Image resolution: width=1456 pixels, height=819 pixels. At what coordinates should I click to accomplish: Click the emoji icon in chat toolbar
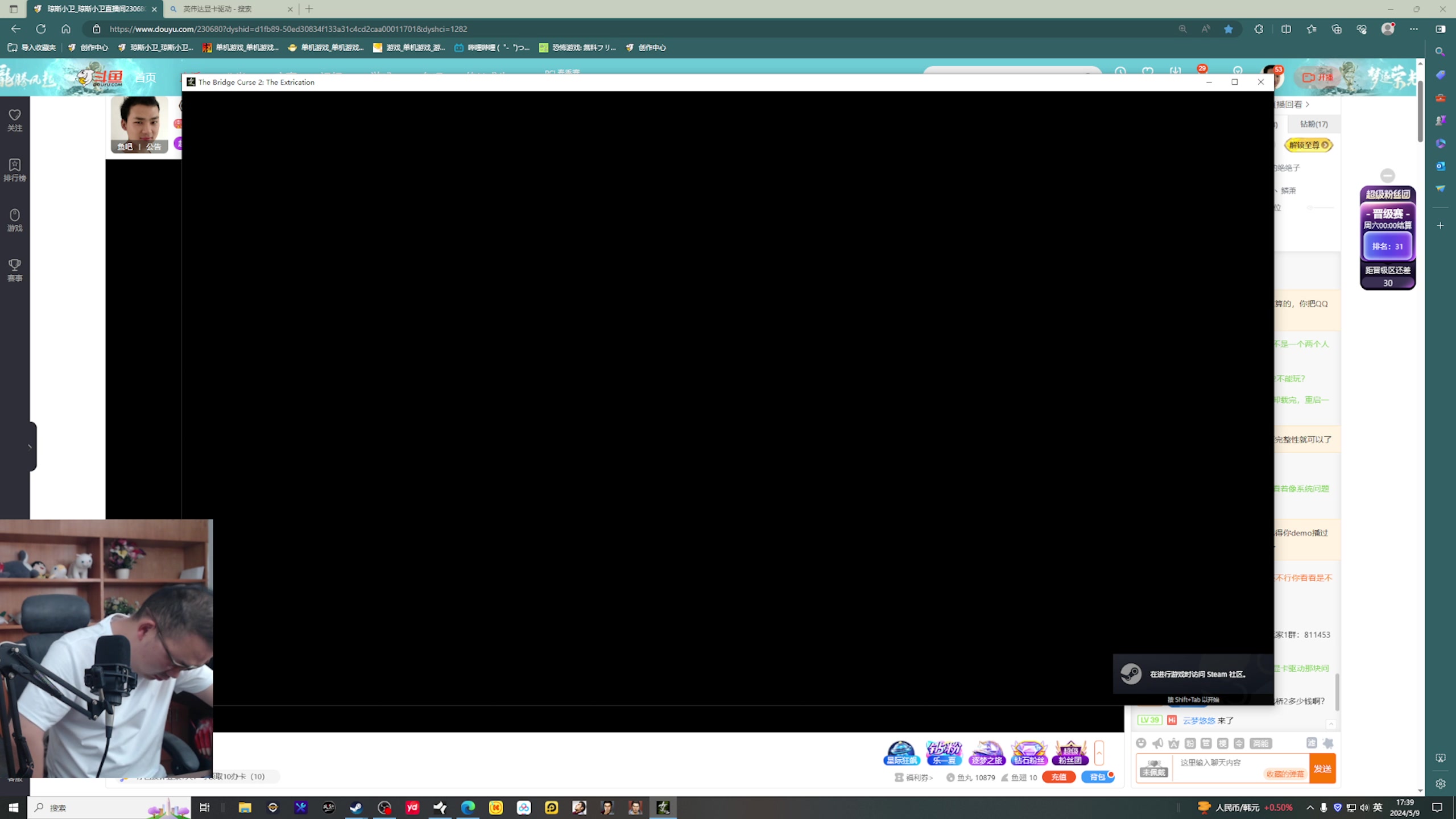(x=1141, y=743)
